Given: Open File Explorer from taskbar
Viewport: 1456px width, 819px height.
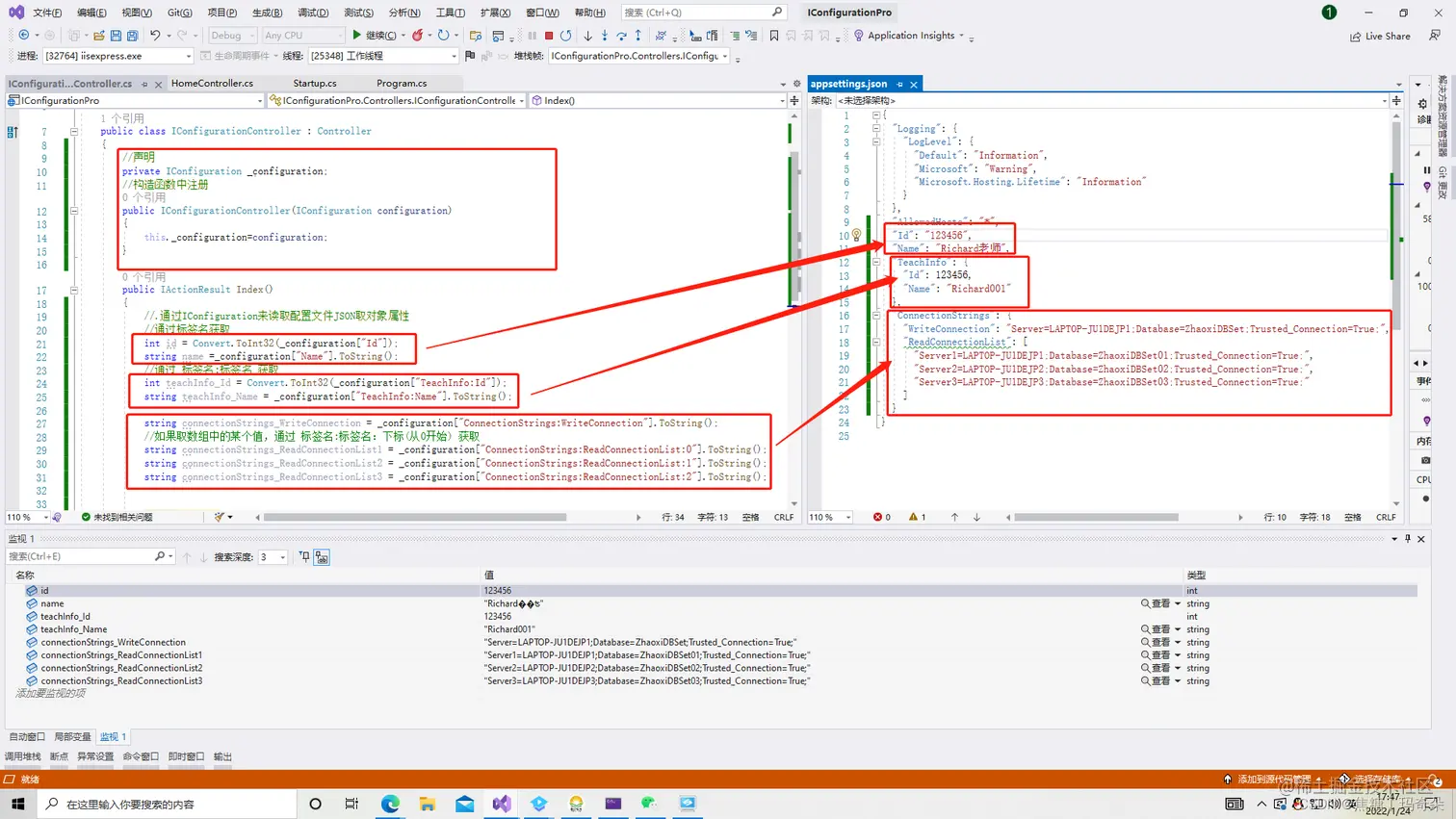Looking at the screenshot, I should tap(428, 804).
